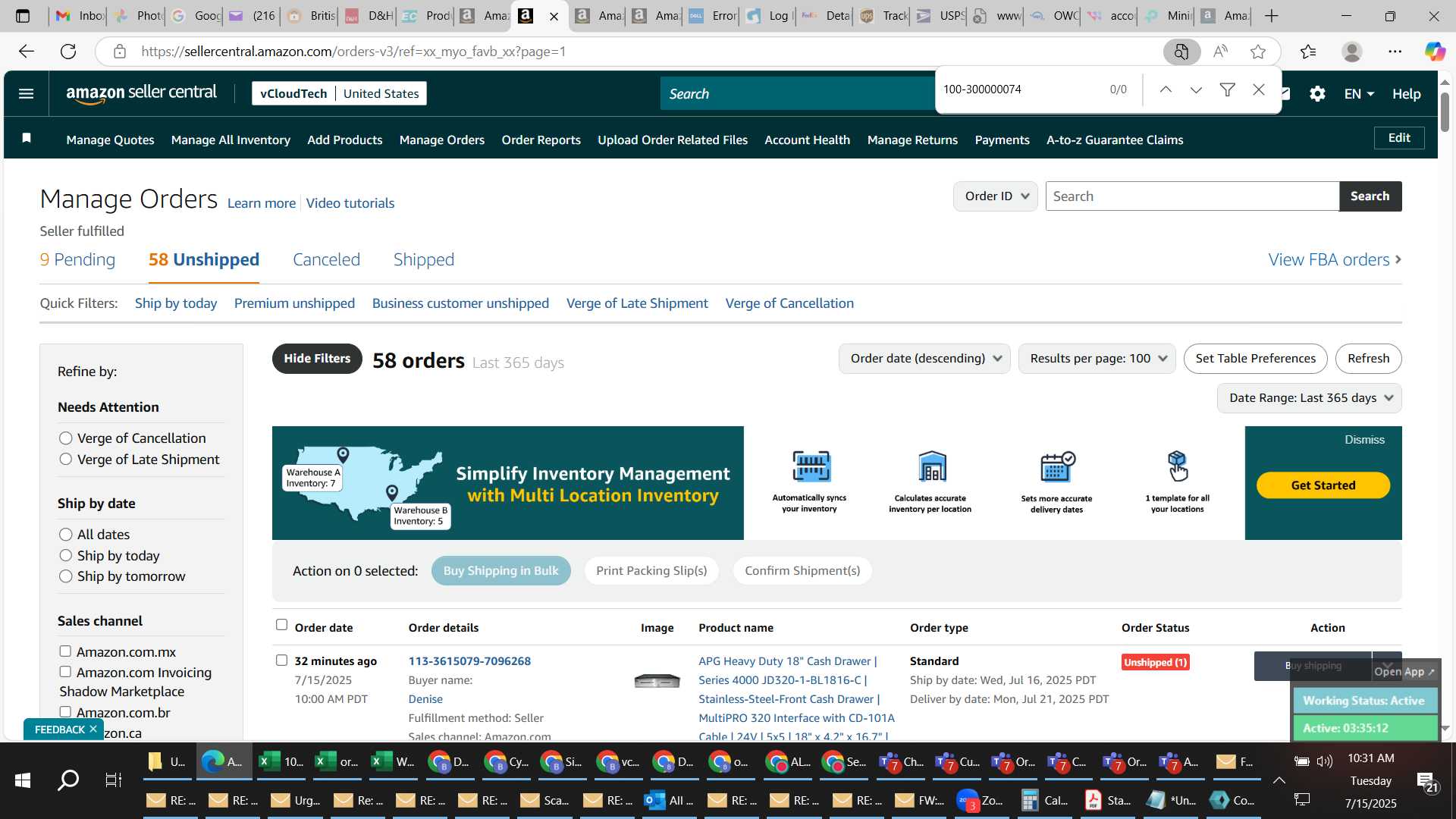Screen dimensions: 1456x819
Task: View site information lock icon
Action: pyautogui.click(x=119, y=52)
